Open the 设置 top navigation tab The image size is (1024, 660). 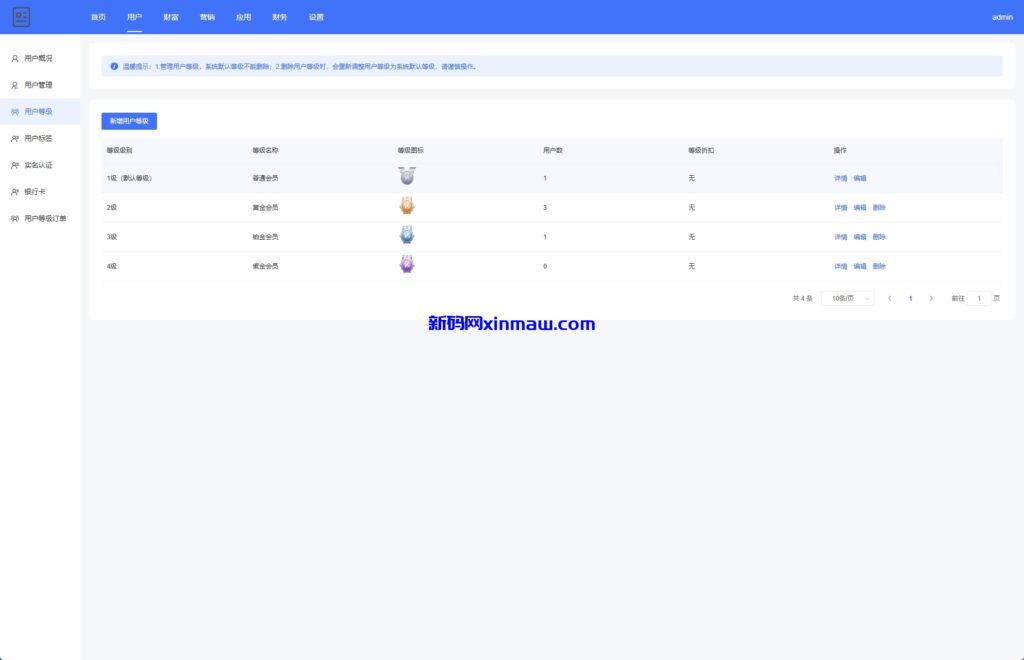point(316,17)
